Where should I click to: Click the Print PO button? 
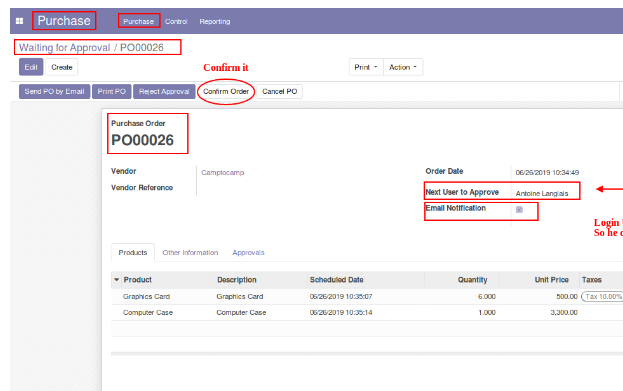click(x=112, y=91)
